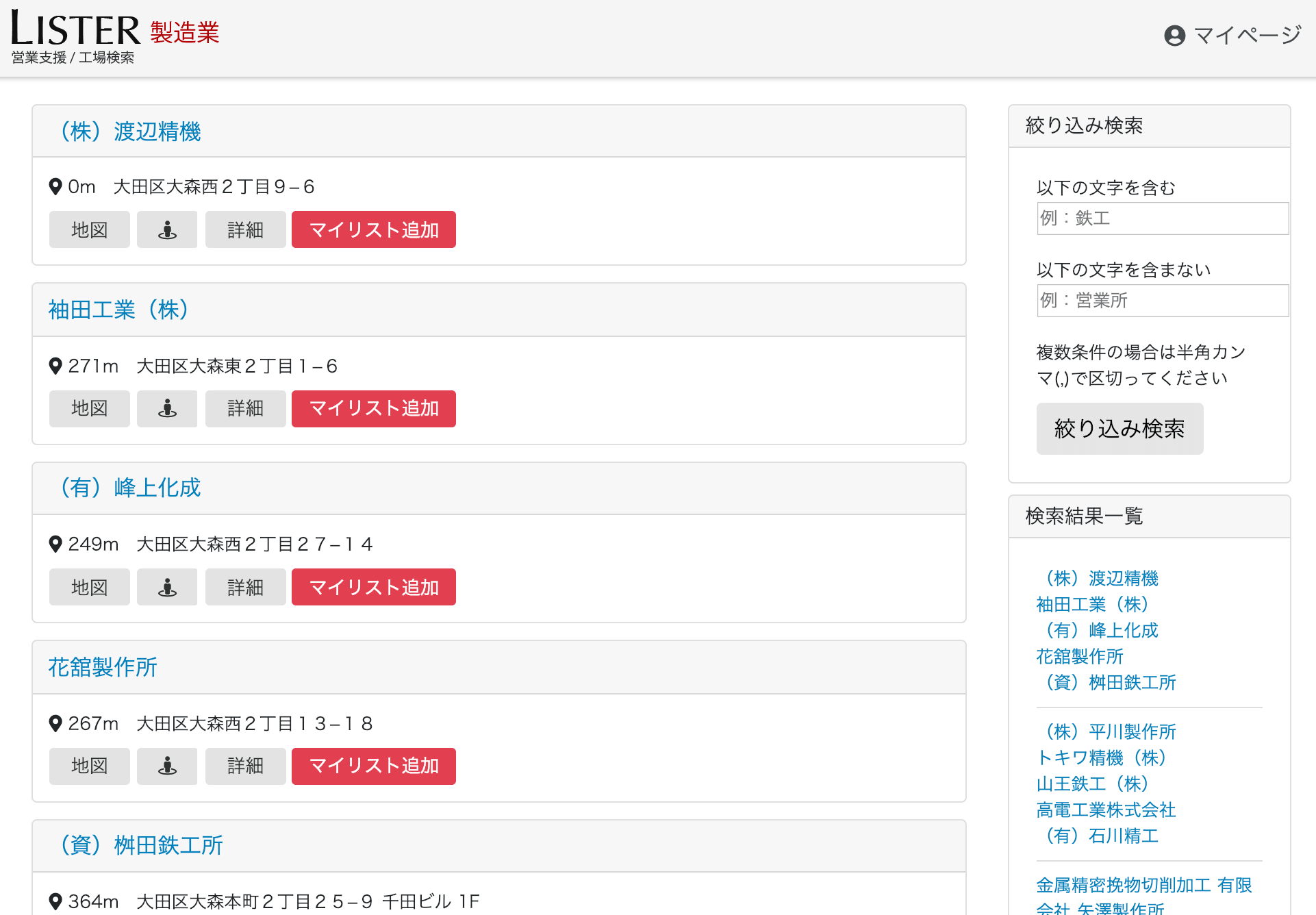
Task: Open card heading (有)峰上化成
Action: [x=125, y=488]
